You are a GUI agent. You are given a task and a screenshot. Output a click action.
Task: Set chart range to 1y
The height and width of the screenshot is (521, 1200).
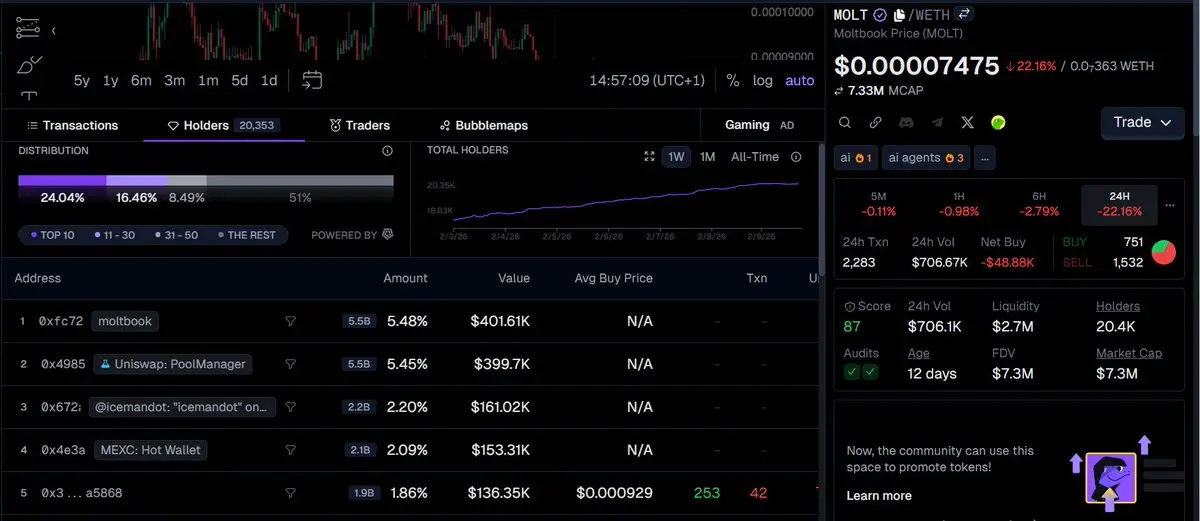111,80
